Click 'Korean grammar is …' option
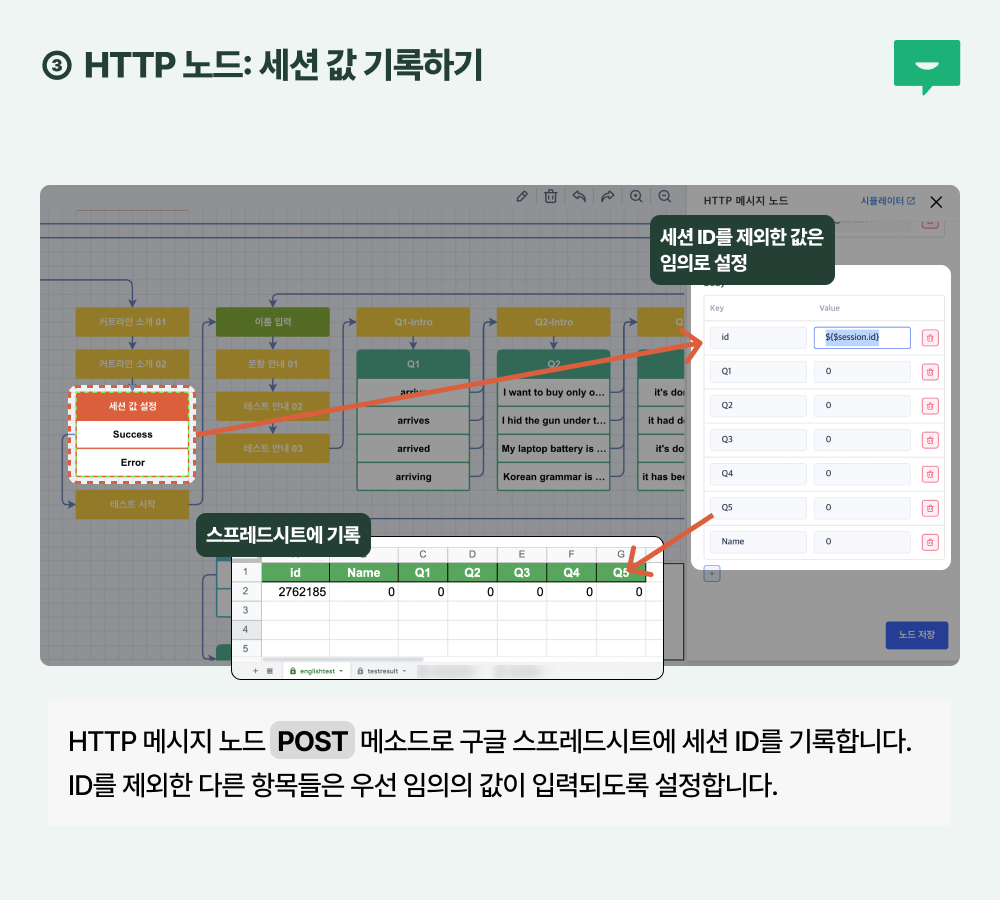 [554, 476]
